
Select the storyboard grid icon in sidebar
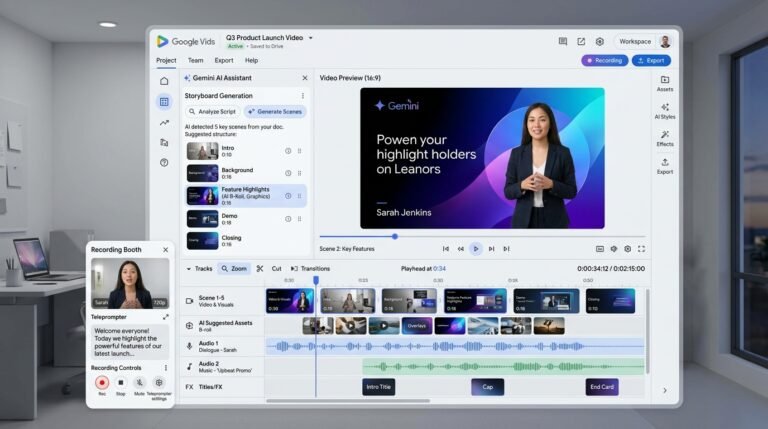(164, 102)
